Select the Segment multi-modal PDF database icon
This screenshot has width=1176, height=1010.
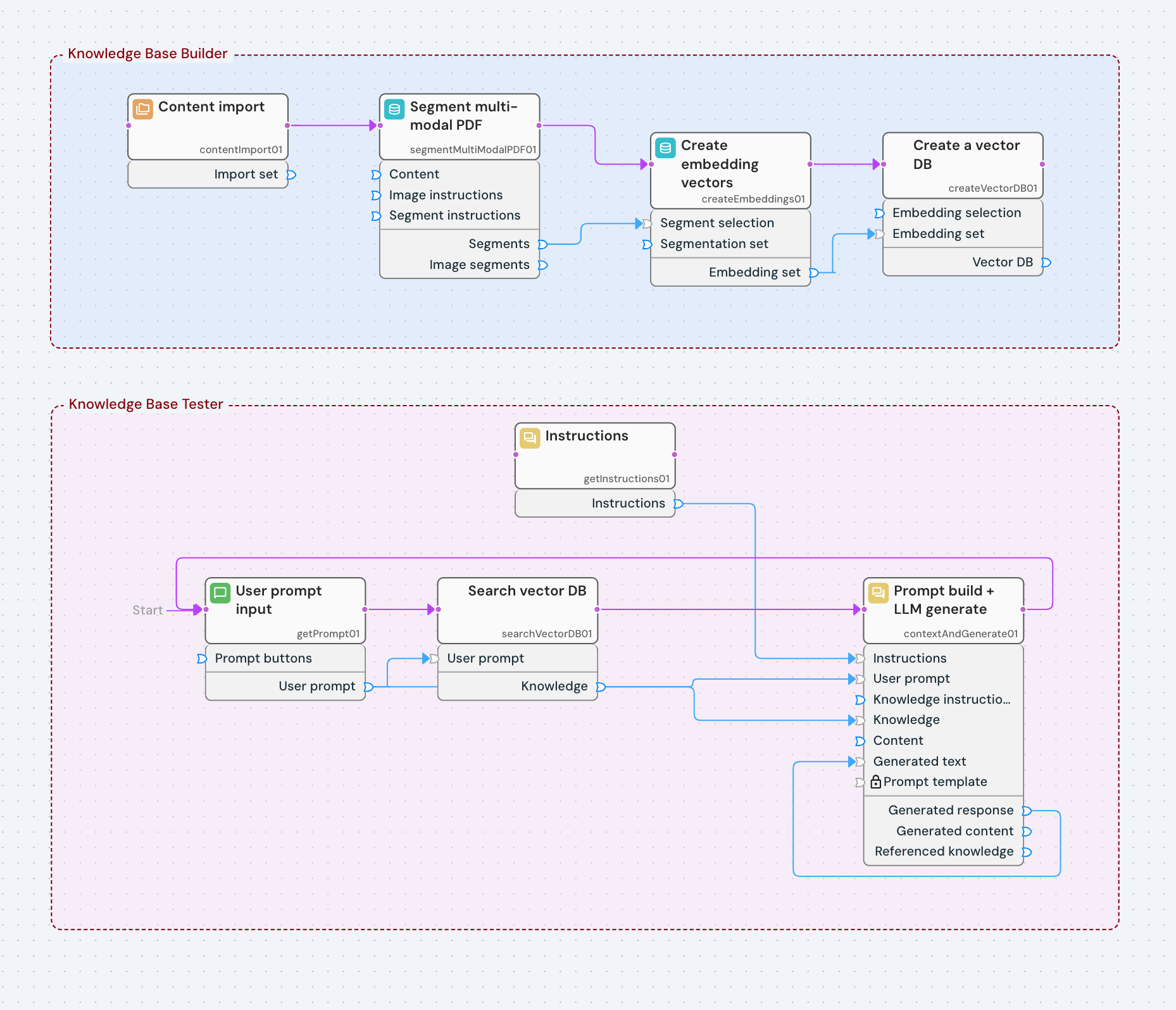point(394,109)
